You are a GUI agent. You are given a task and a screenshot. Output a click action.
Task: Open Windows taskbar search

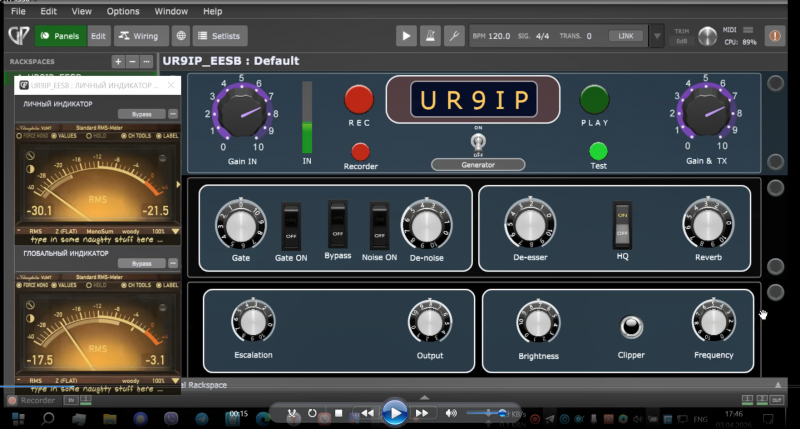tap(48, 419)
